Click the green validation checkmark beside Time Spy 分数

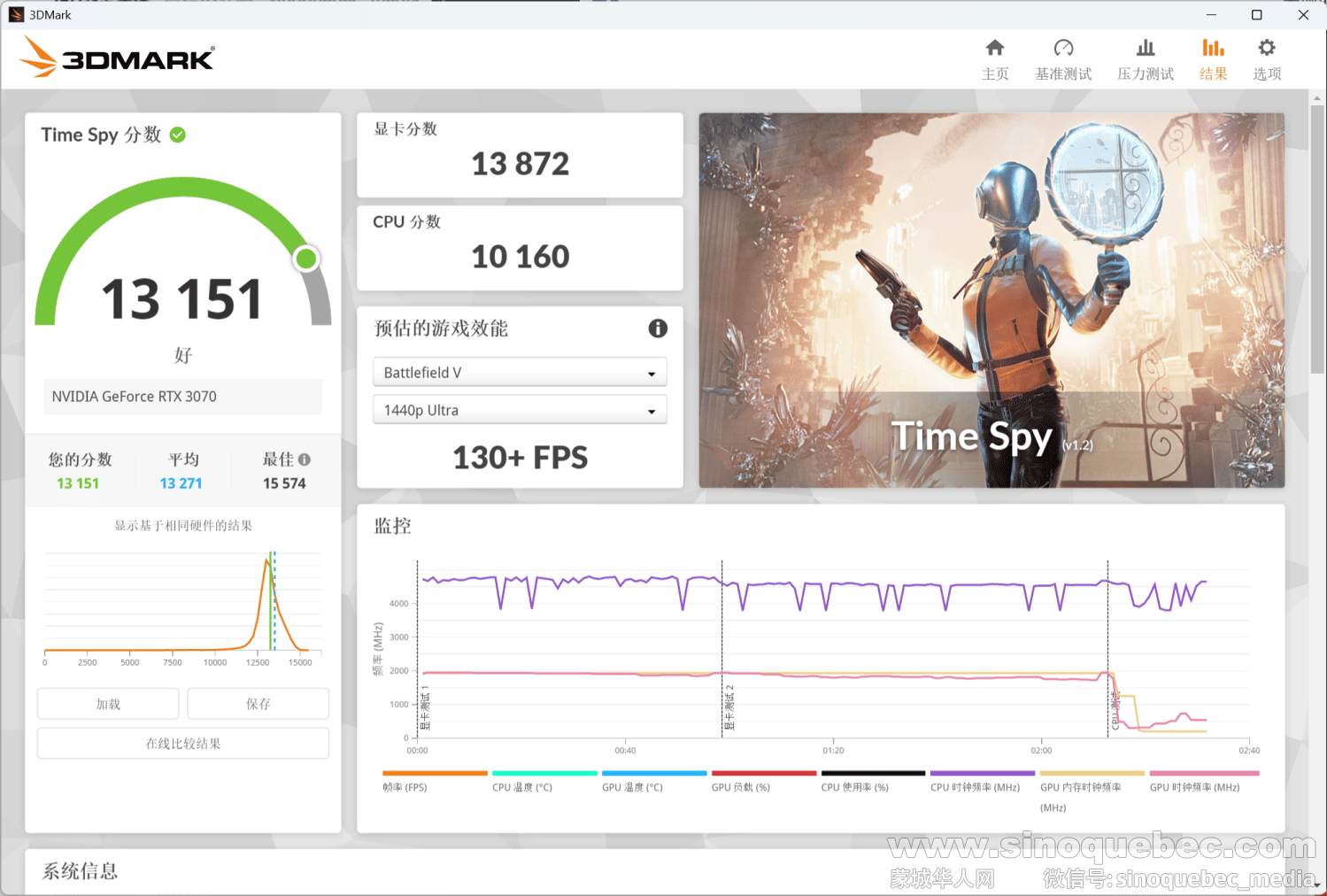tap(178, 135)
